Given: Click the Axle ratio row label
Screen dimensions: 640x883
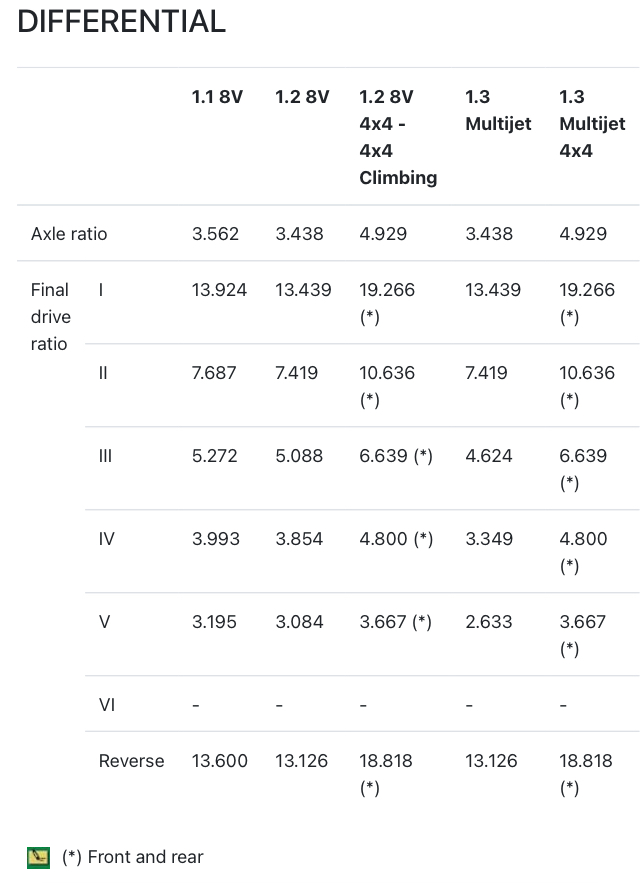Looking at the screenshot, I should pos(69,234).
